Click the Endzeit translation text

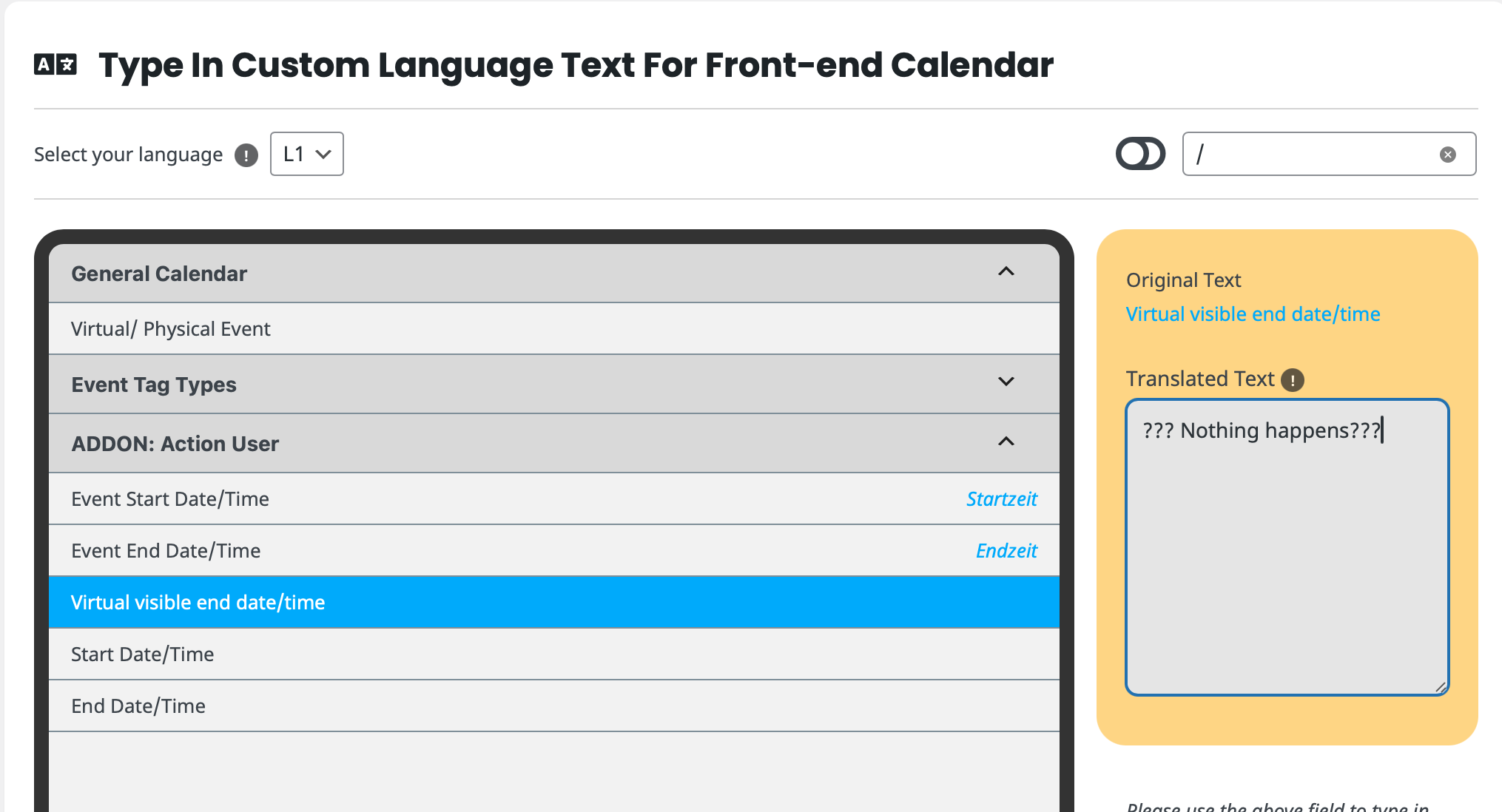(1006, 551)
